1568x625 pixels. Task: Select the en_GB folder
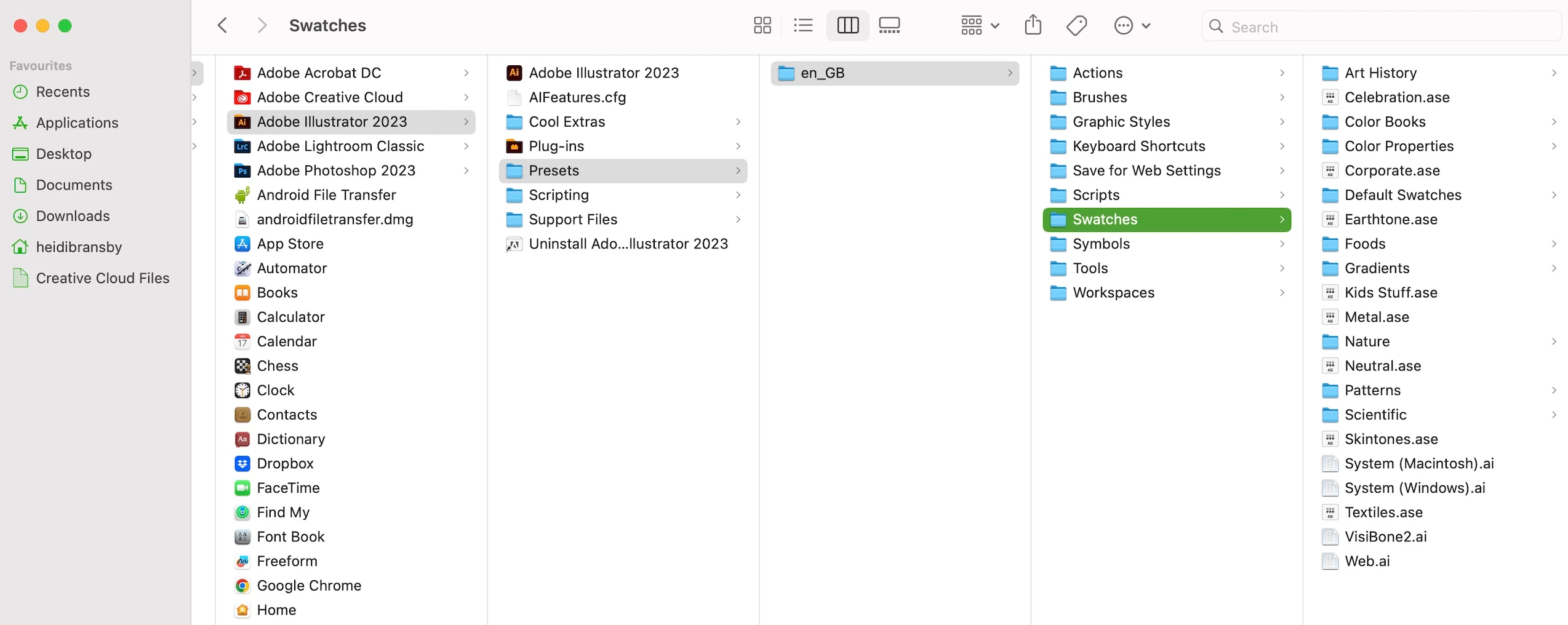[895, 73]
